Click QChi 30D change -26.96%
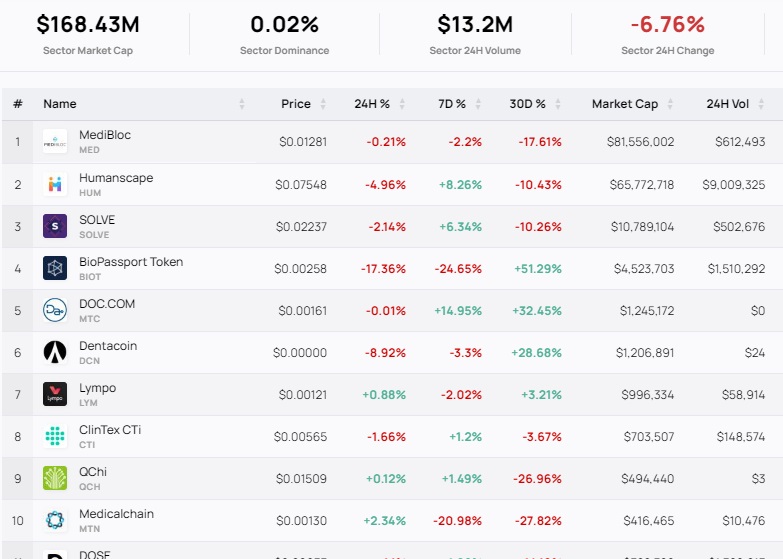Viewport: 783px width, 559px height. click(537, 479)
